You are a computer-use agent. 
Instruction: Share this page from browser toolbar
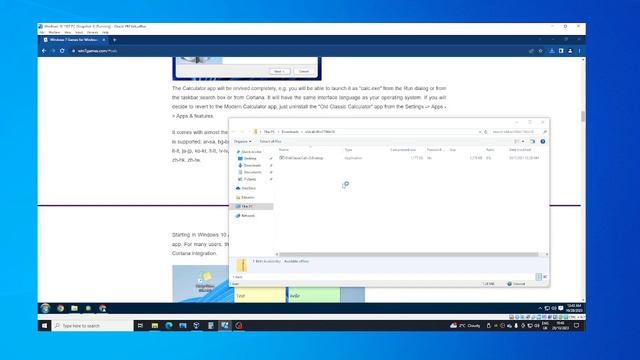tap(531, 51)
